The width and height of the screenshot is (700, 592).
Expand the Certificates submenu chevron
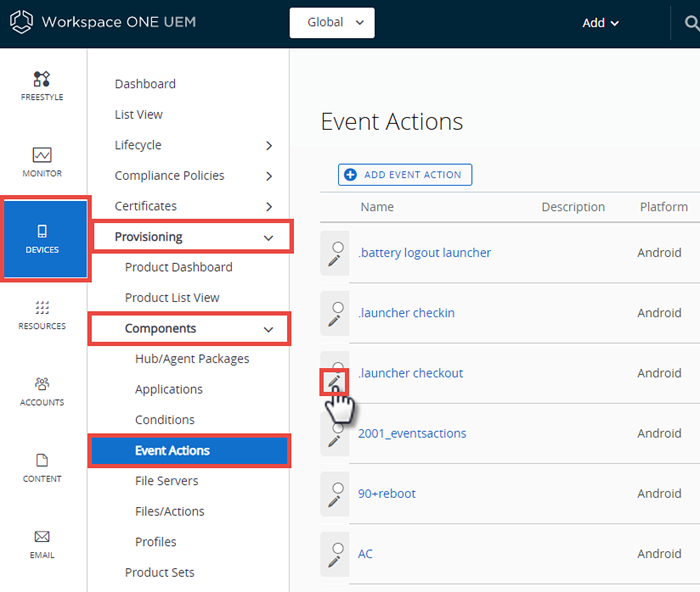pos(269,207)
